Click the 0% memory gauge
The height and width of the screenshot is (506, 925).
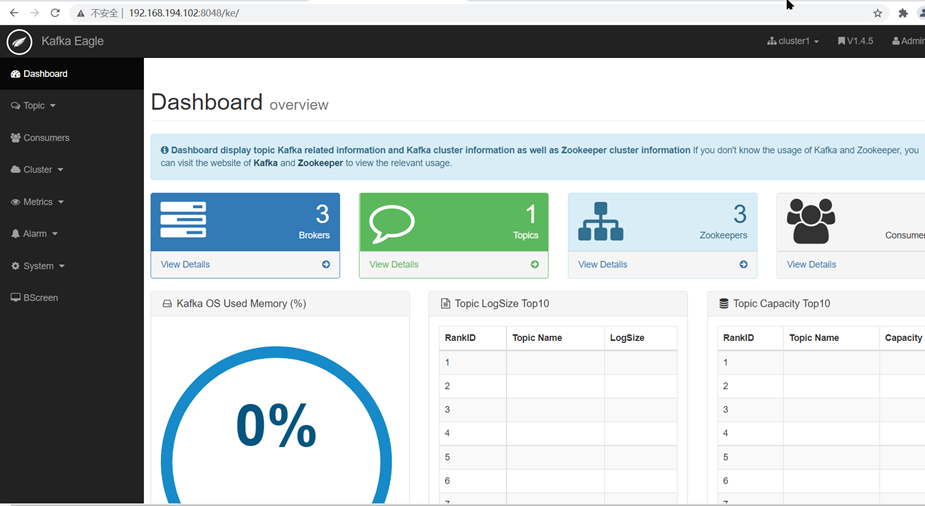(x=276, y=425)
